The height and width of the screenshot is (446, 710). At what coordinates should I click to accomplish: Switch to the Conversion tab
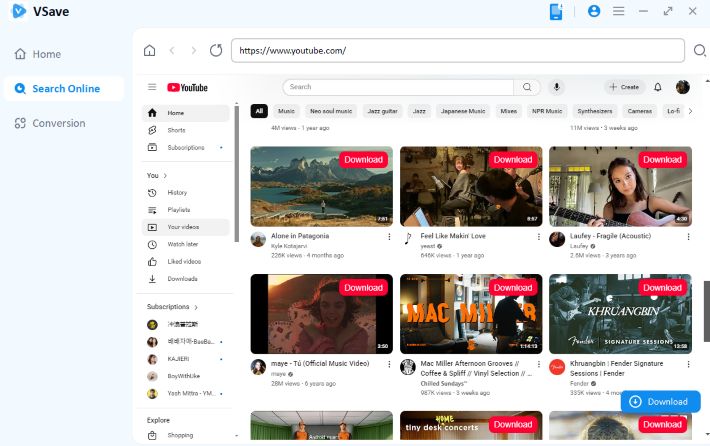tap(58, 123)
